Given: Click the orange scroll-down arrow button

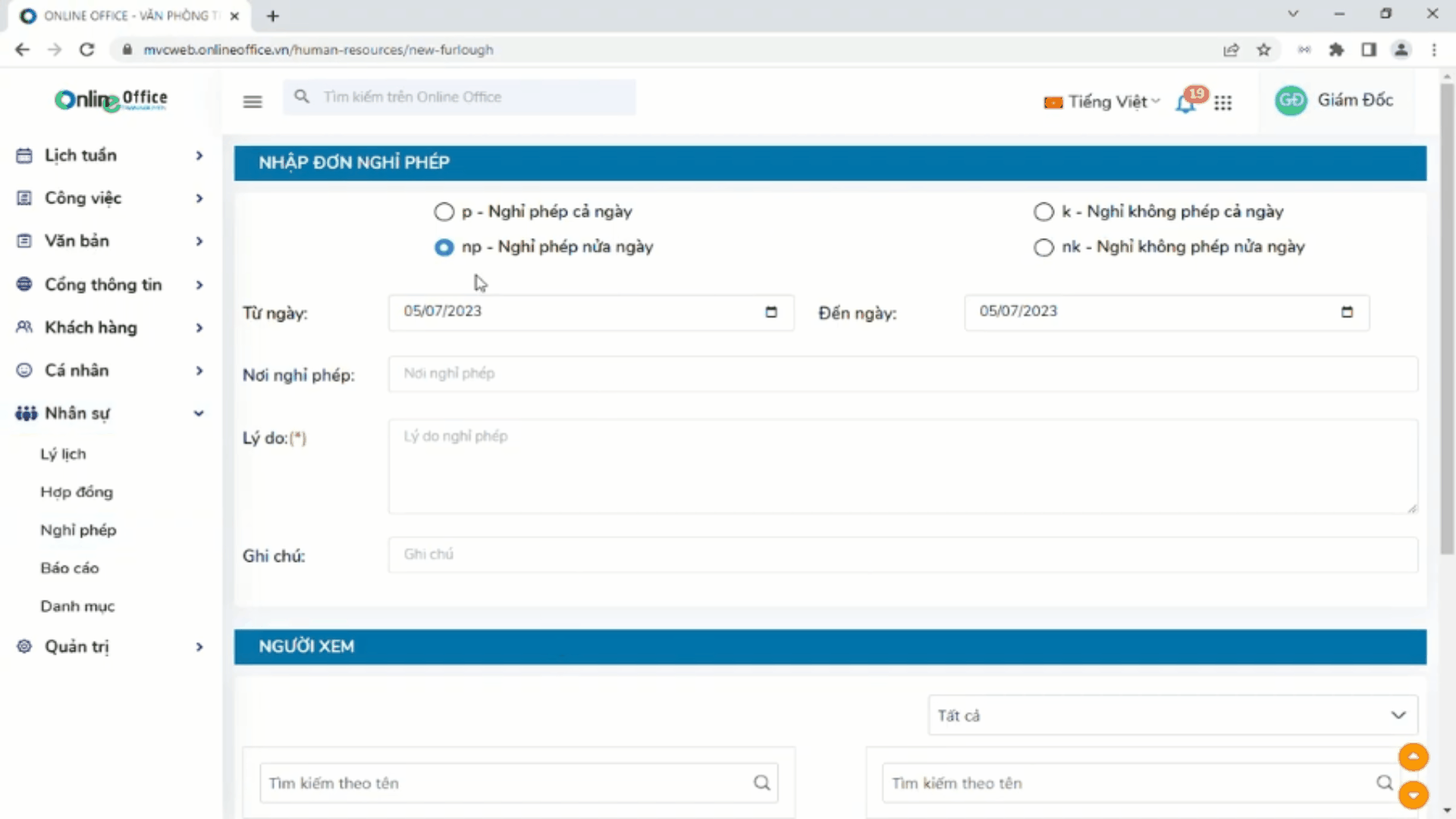Looking at the screenshot, I should coord(1413,795).
